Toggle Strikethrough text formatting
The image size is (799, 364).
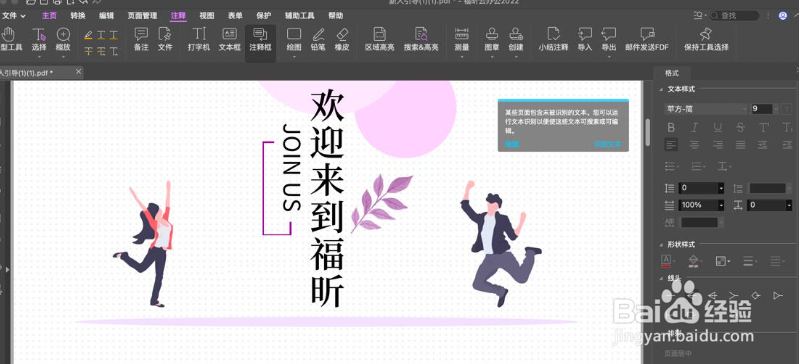coord(740,127)
